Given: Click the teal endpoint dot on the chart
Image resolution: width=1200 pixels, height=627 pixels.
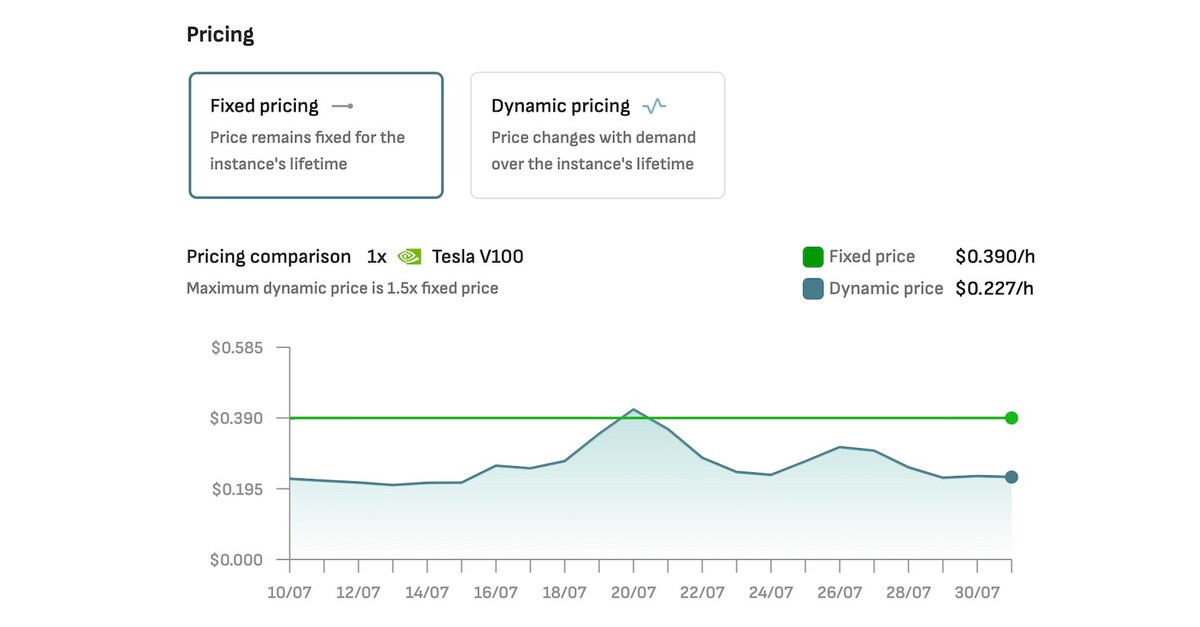Looking at the screenshot, I should (x=1011, y=477).
